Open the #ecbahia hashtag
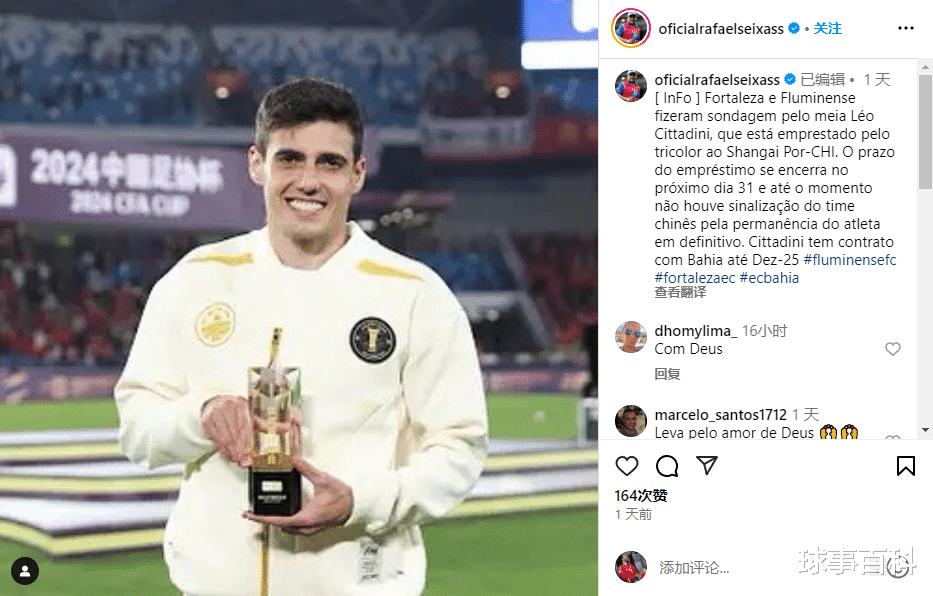 (x=769, y=278)
